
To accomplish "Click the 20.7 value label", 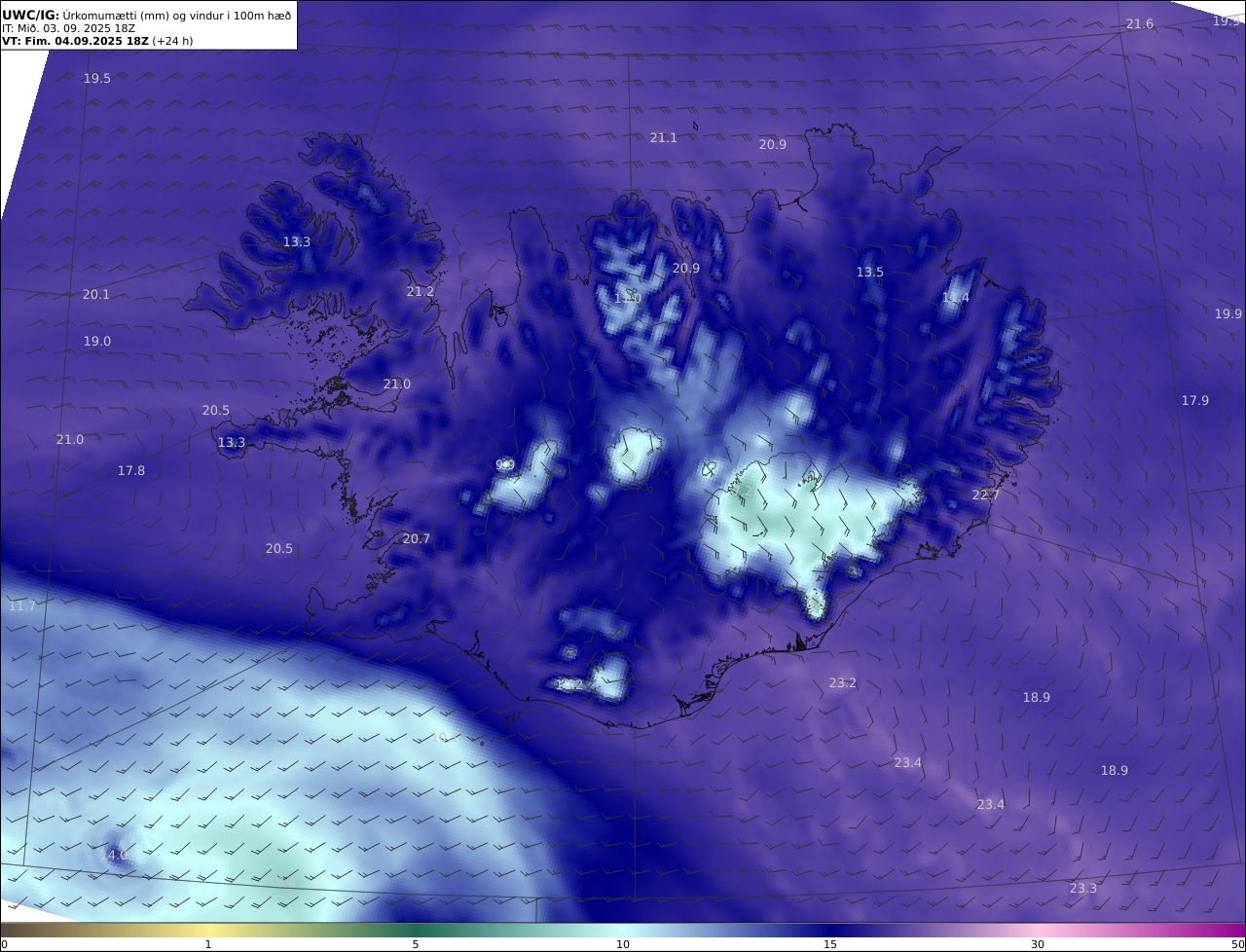I will coord(417,539).
